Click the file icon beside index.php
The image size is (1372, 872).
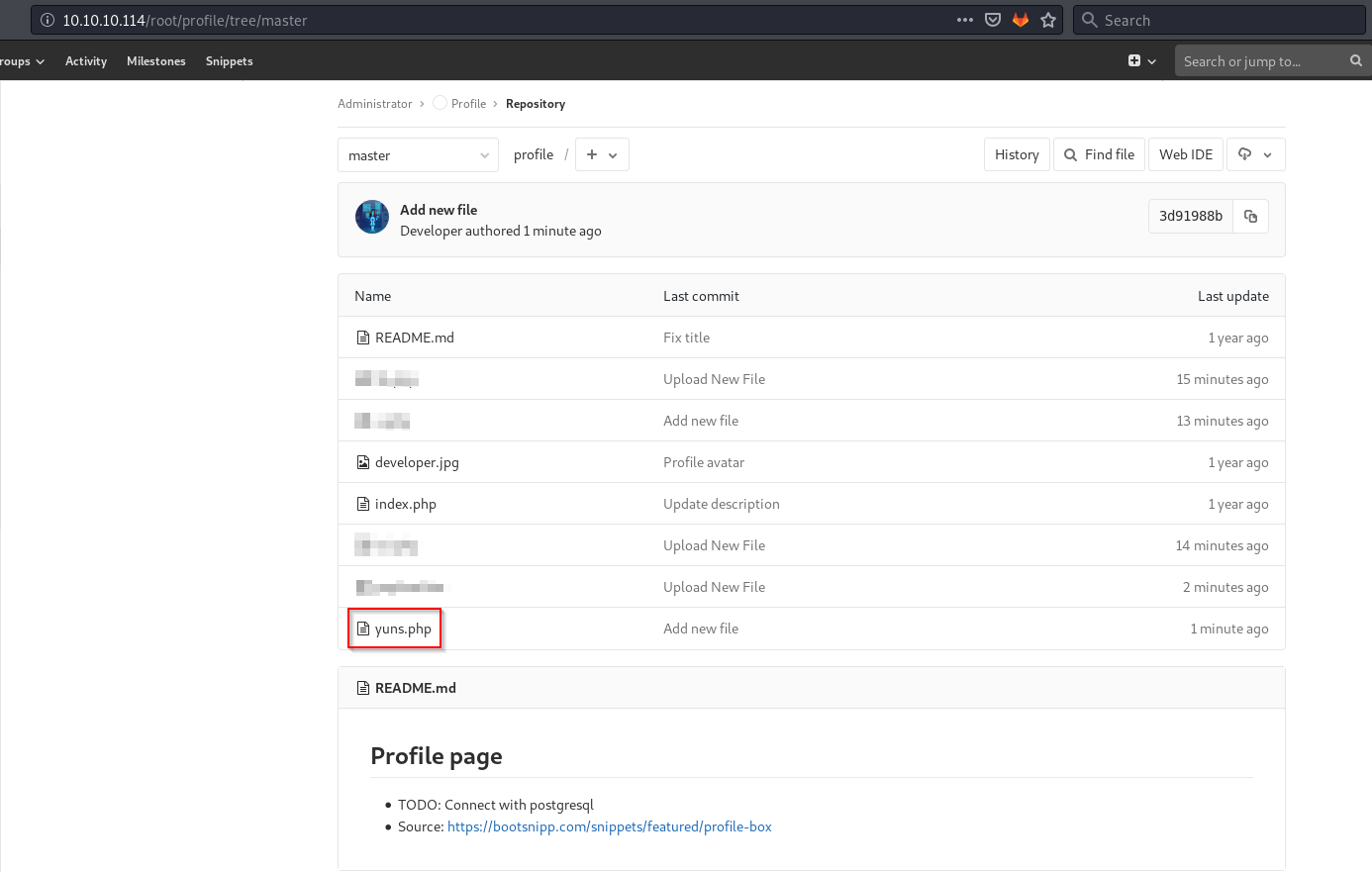point(362,504)
